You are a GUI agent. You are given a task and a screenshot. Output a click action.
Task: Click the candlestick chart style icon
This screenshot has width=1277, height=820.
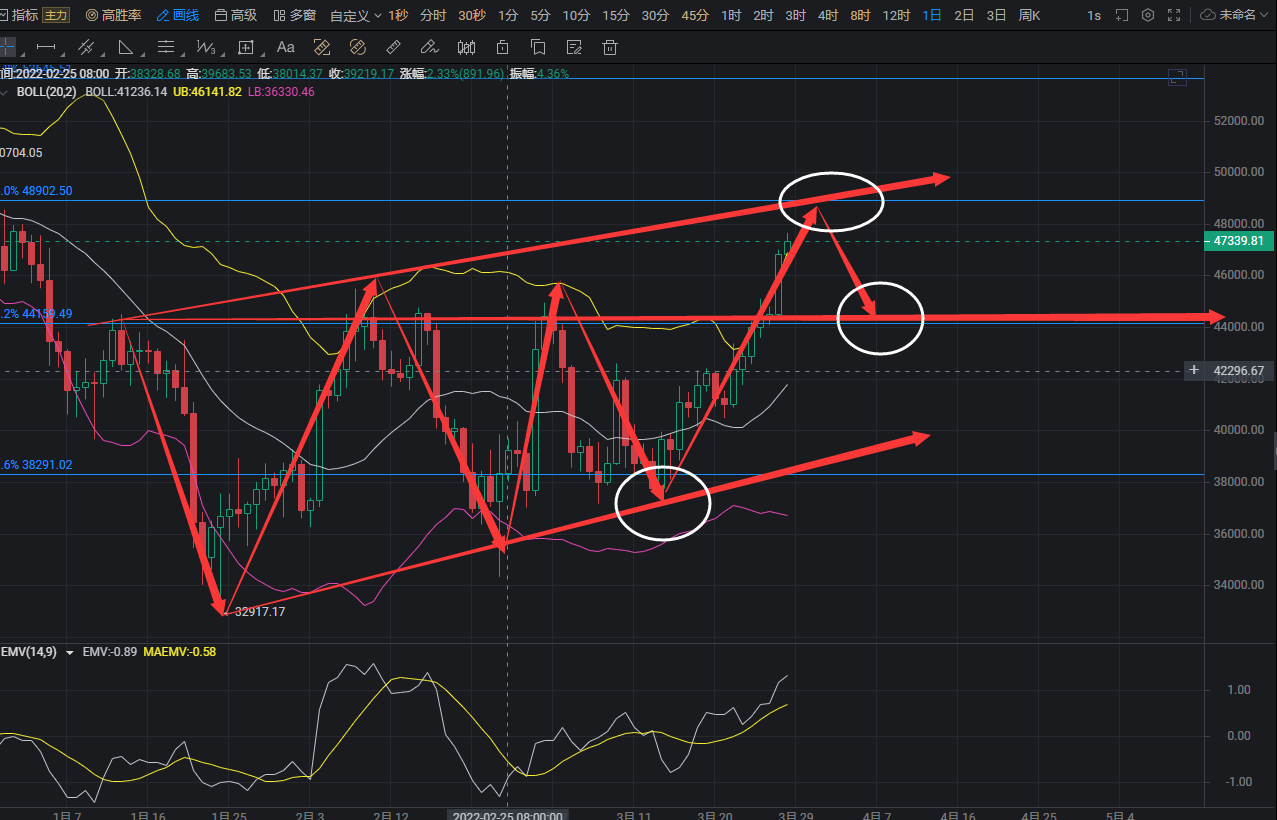pos(466,47)
